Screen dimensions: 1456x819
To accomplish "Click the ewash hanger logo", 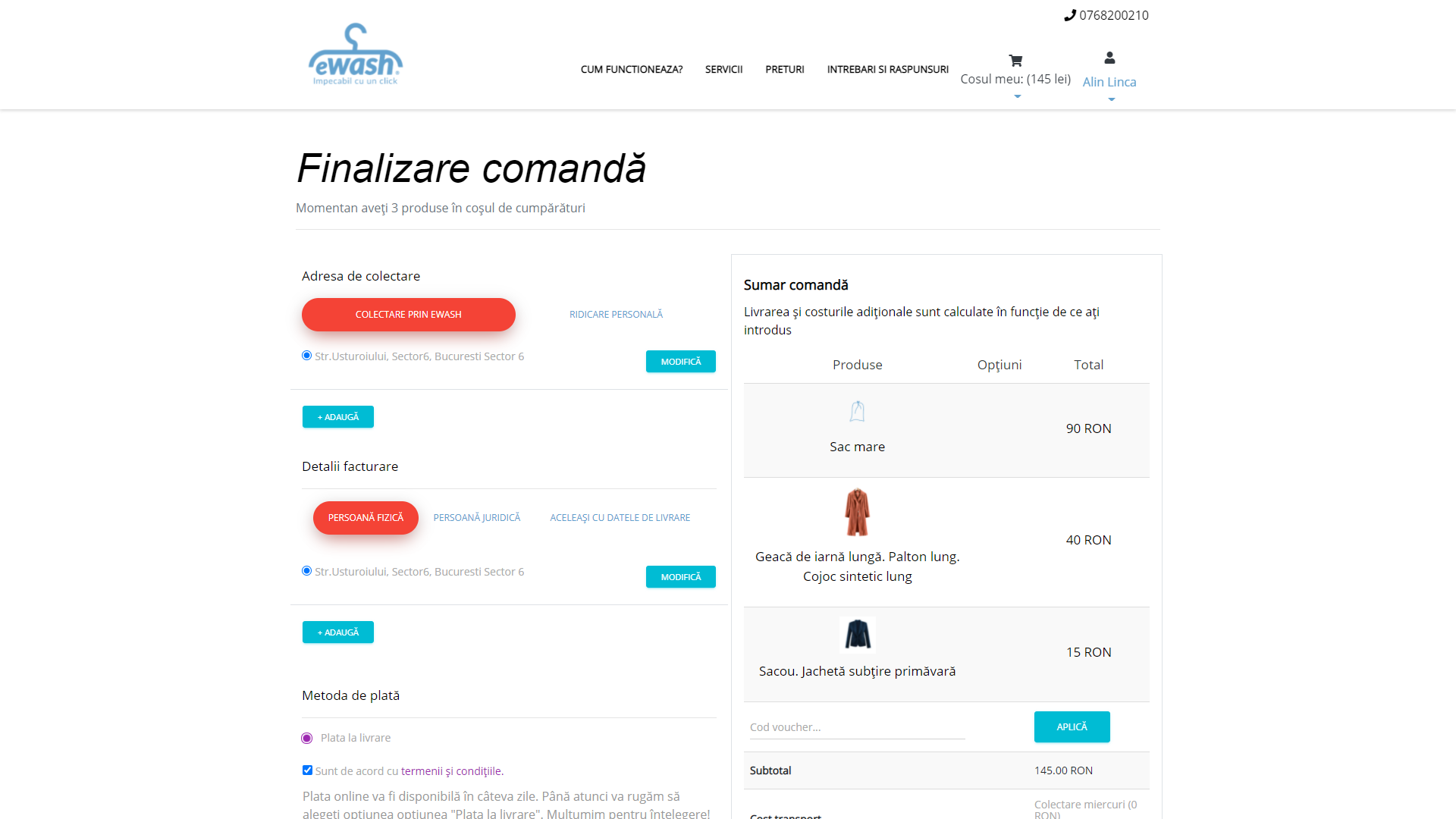I will click(x=355, y=55).
